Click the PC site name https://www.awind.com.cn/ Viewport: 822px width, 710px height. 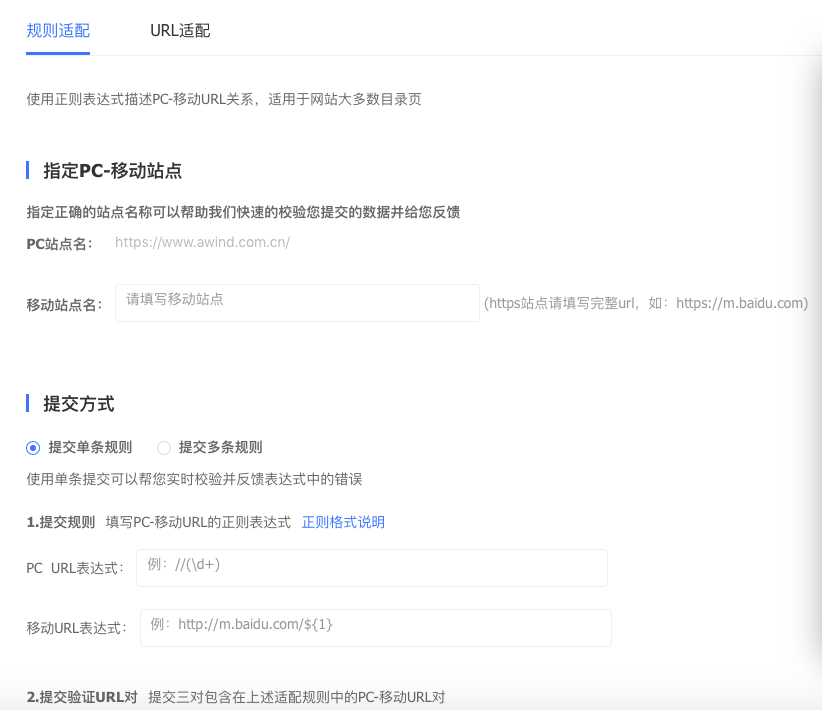(x=202, y=242)
